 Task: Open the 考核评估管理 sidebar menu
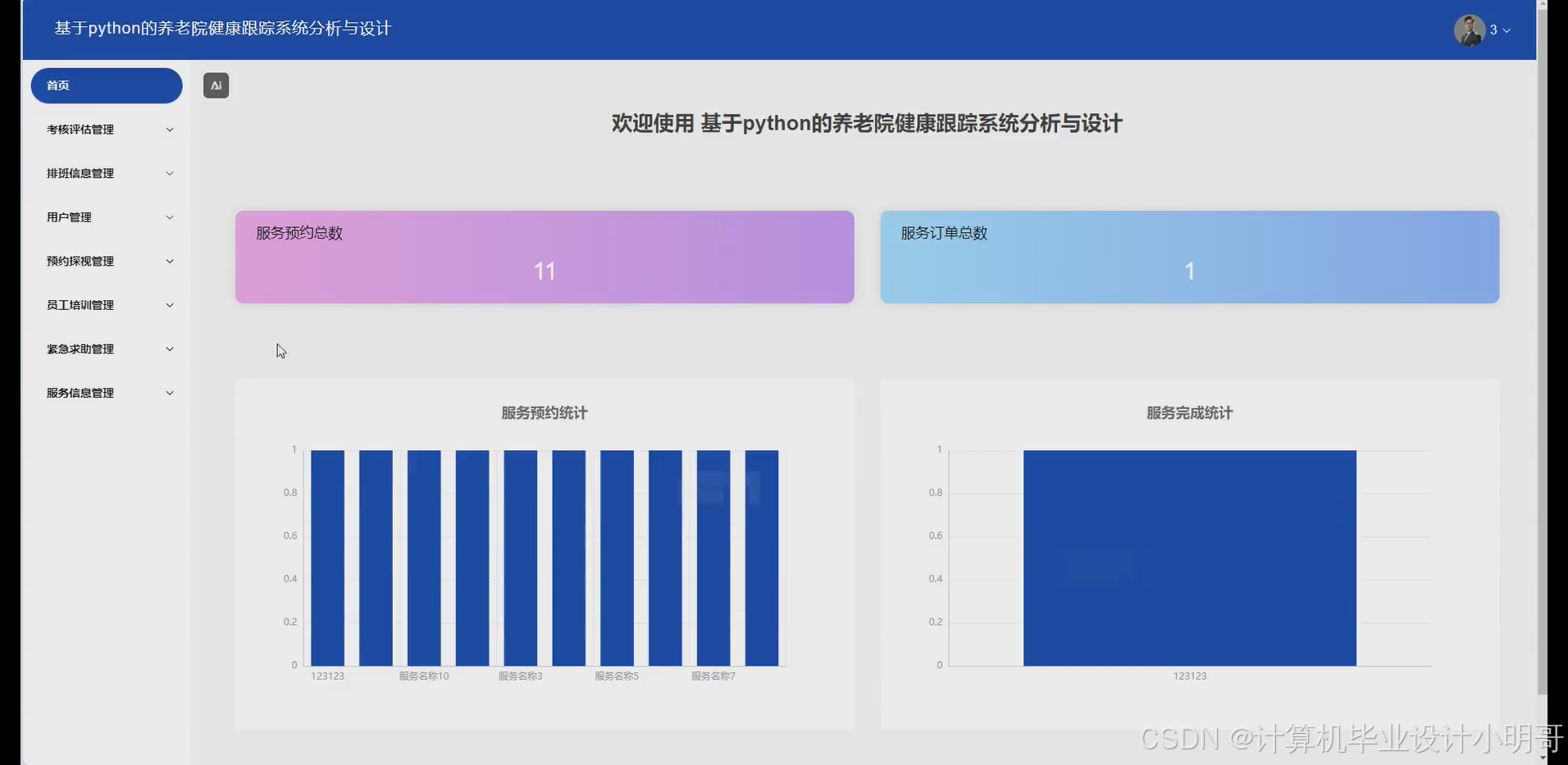[106, 129]
